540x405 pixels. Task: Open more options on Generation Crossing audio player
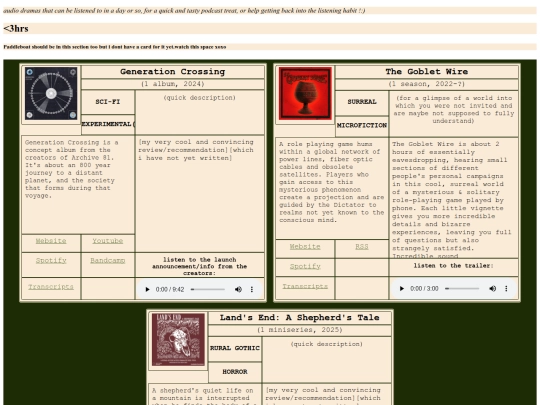(x=252, y=289)
